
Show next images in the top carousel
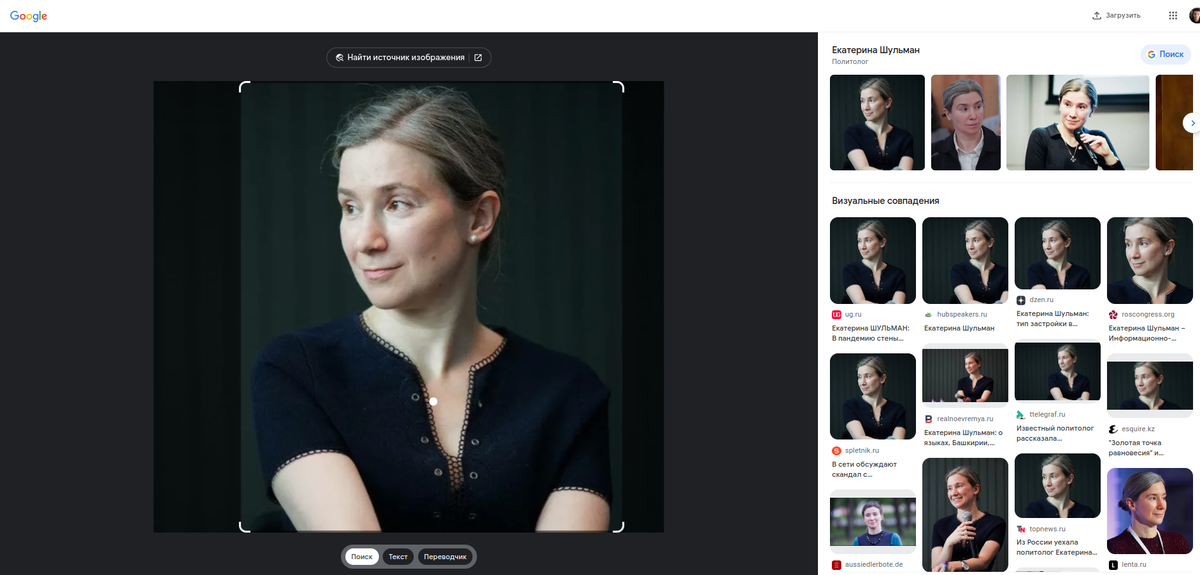tap(1192, 123)
